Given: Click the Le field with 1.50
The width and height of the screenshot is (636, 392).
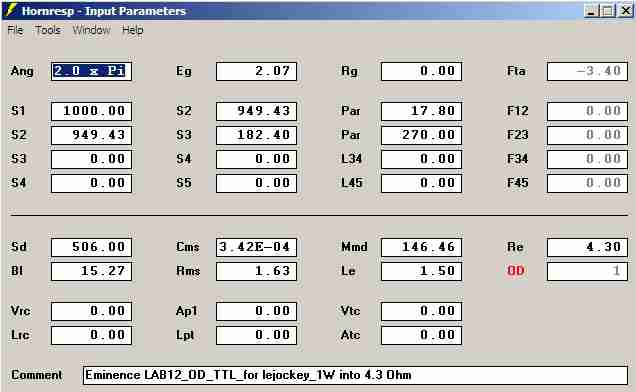Looking at the screenshot, I should (421, 271).
